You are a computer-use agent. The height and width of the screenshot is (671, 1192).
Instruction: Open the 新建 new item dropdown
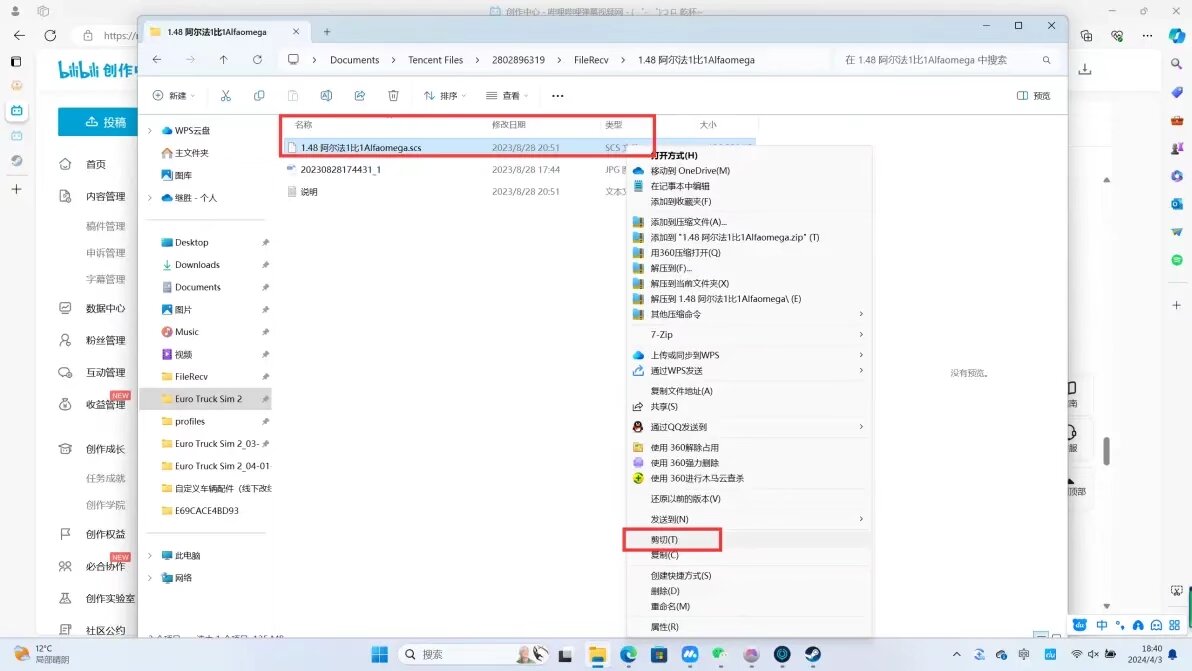coord(174,96)
